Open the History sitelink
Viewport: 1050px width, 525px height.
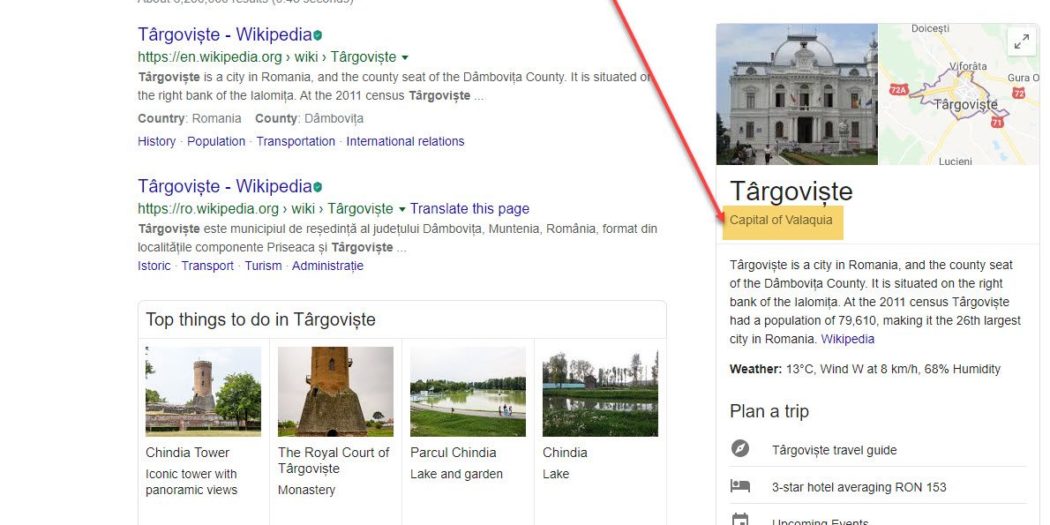[157, 141]
